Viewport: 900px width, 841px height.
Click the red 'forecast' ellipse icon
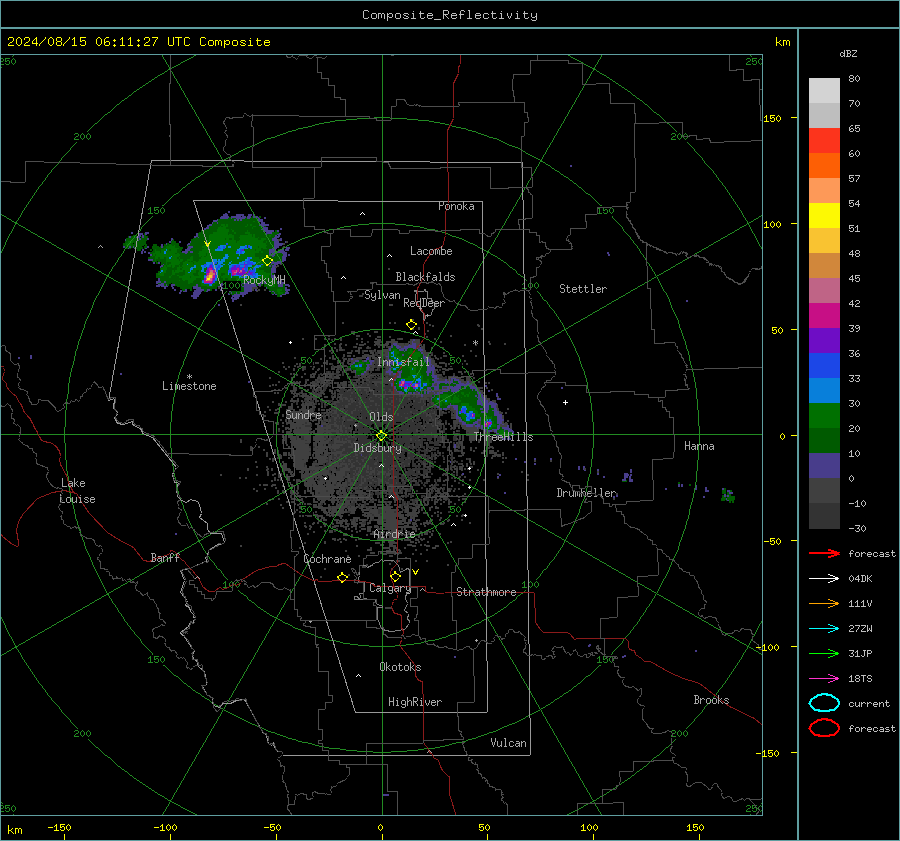pos(824,728)
